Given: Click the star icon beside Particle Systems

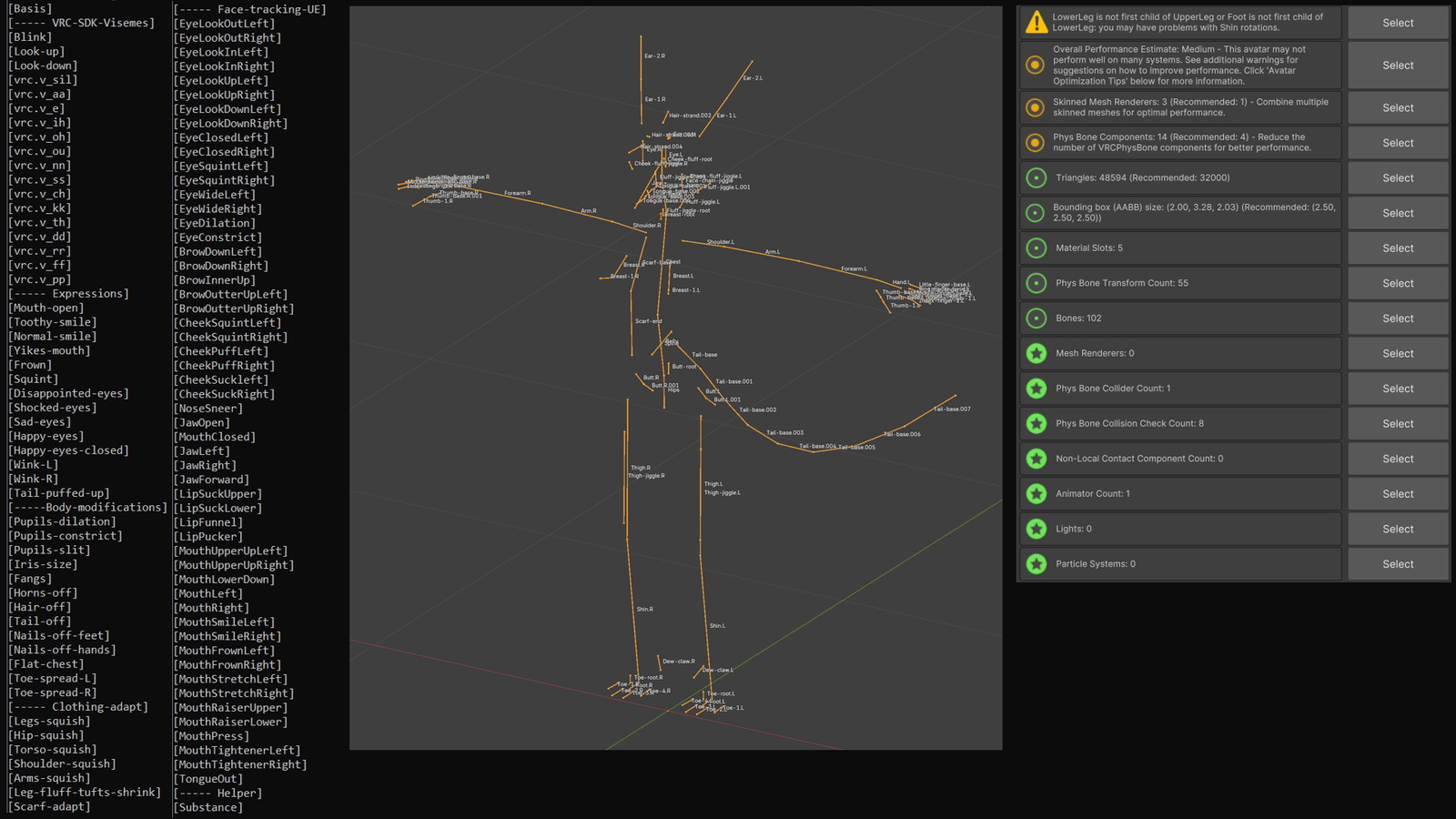Looking at the screenshot, I should [1036, 564].
